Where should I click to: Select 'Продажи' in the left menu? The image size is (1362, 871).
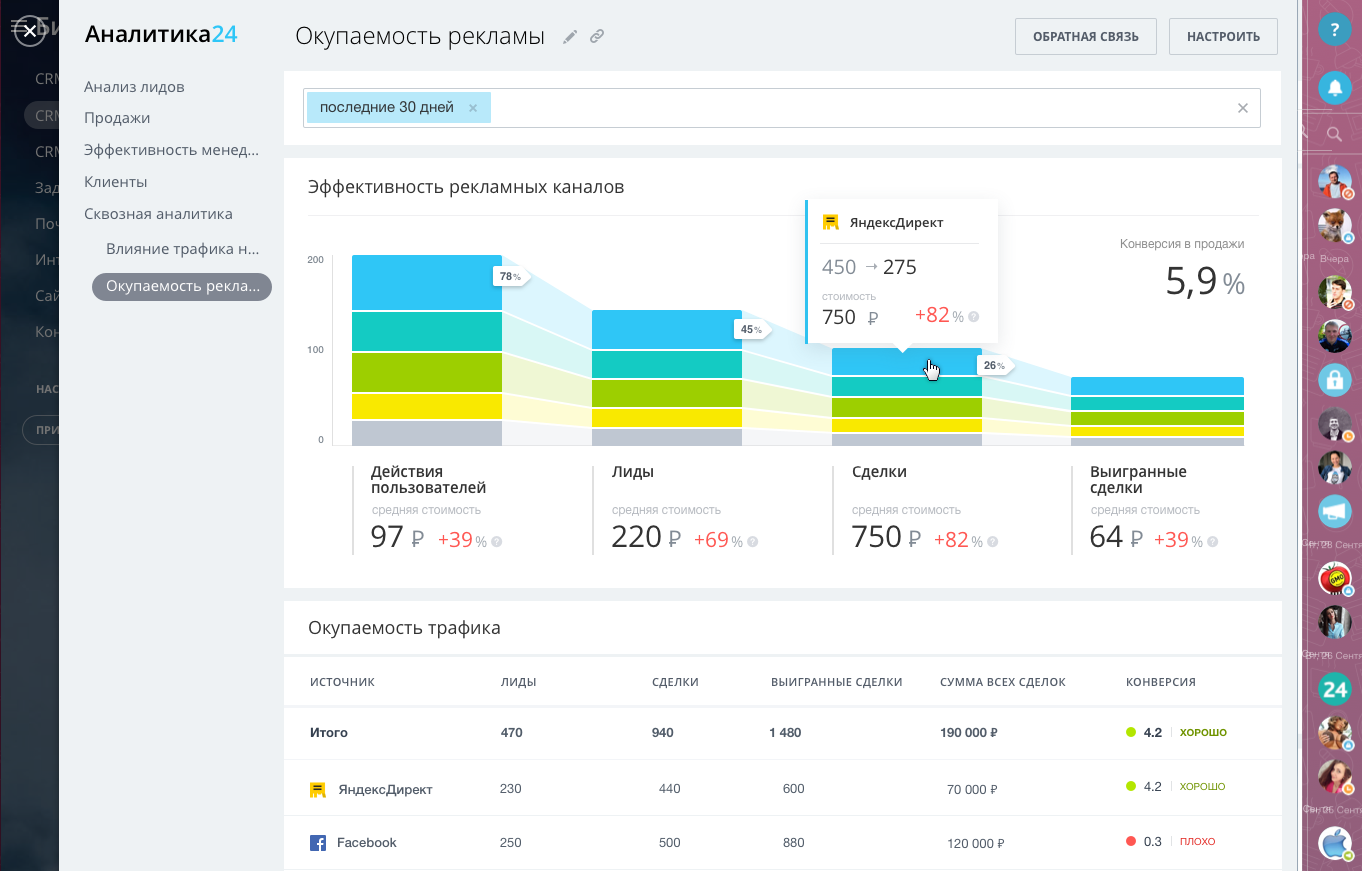[117, 118]
